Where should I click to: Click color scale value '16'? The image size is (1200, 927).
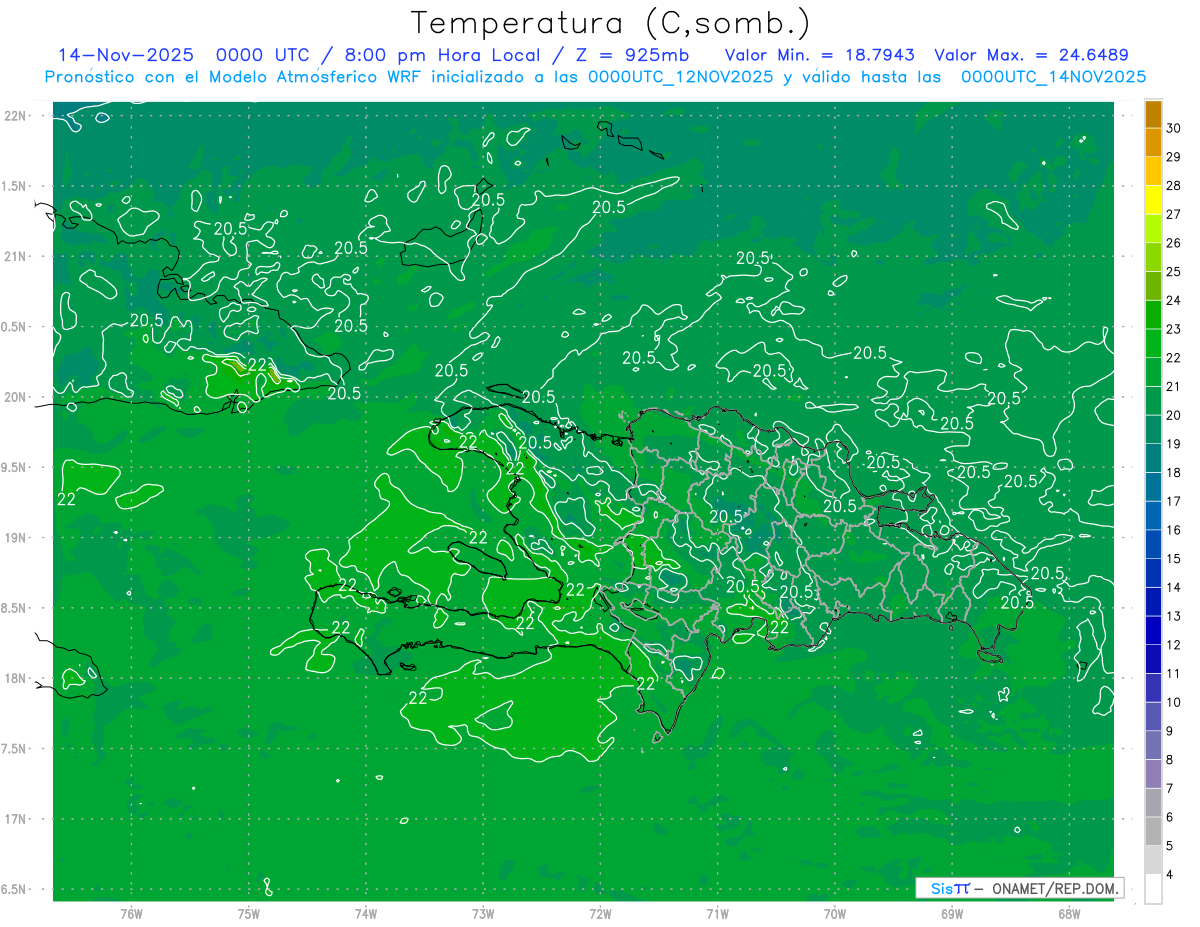point(1173,530)
